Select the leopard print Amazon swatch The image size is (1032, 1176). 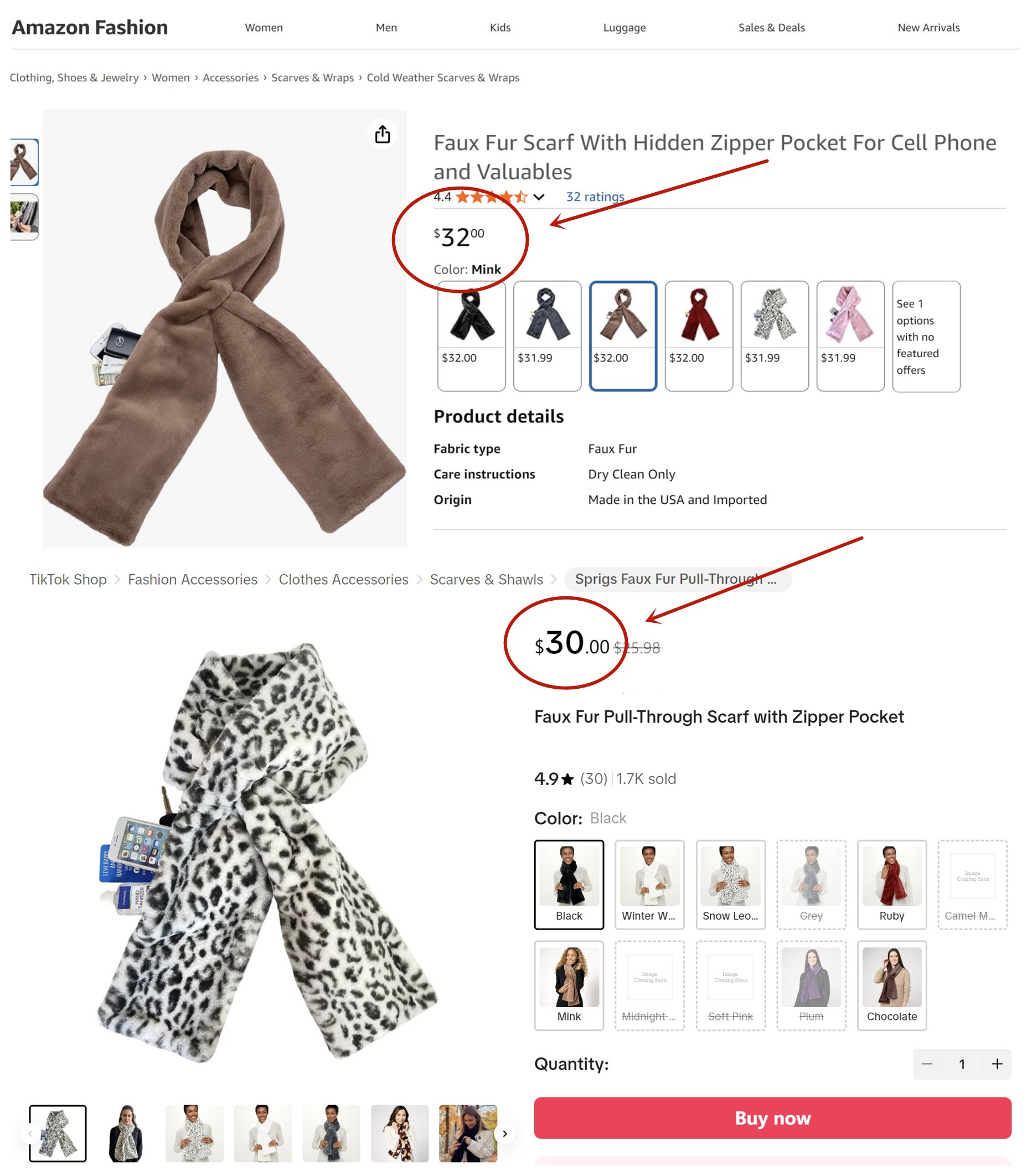[x=775, y=336]
